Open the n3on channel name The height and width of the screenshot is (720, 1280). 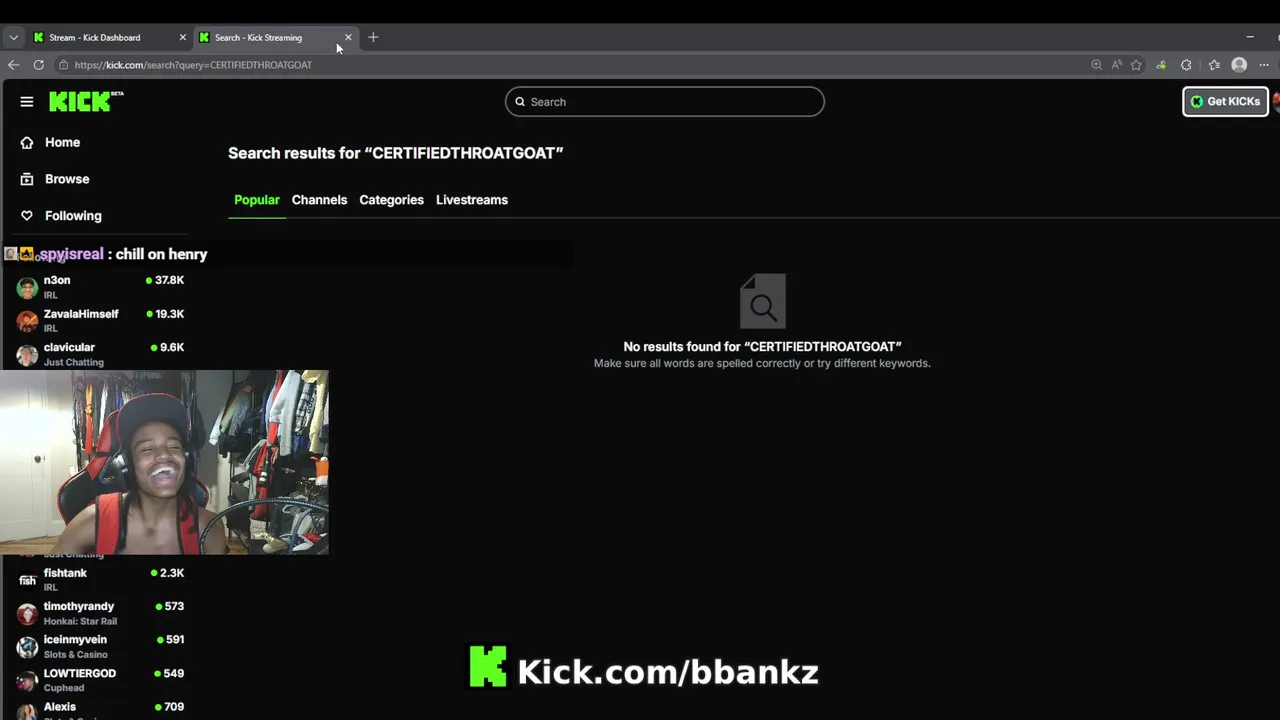point(57,281)
